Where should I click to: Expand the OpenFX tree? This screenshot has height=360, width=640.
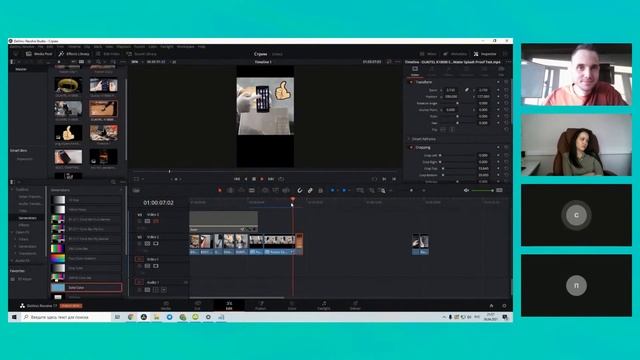[x=12, y=232]
